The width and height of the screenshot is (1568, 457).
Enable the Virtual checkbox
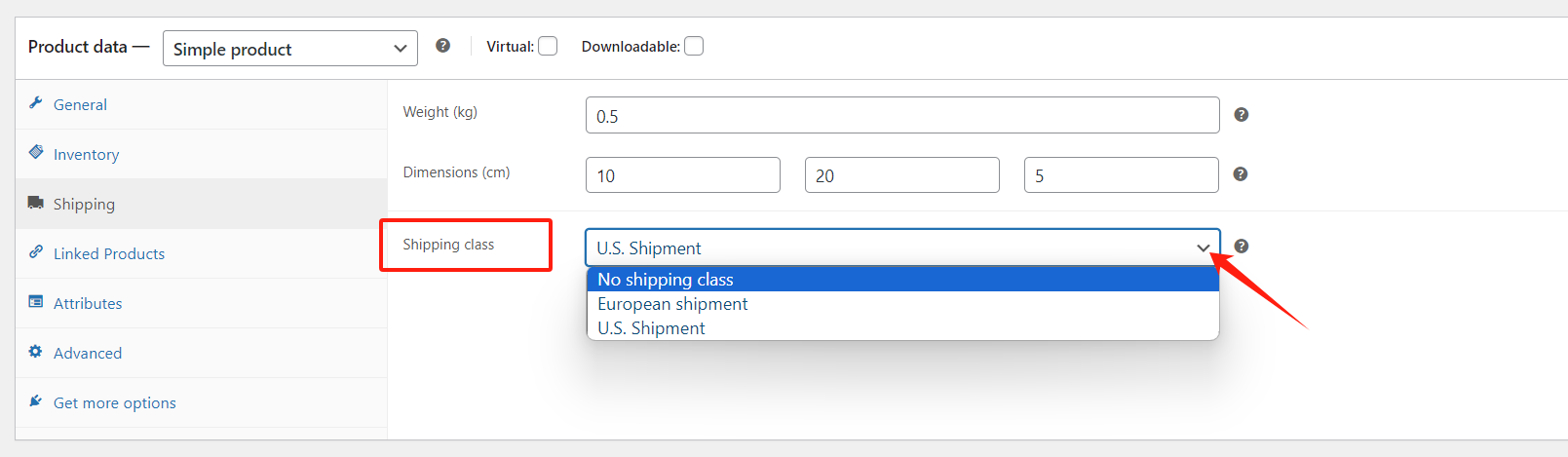548,47
